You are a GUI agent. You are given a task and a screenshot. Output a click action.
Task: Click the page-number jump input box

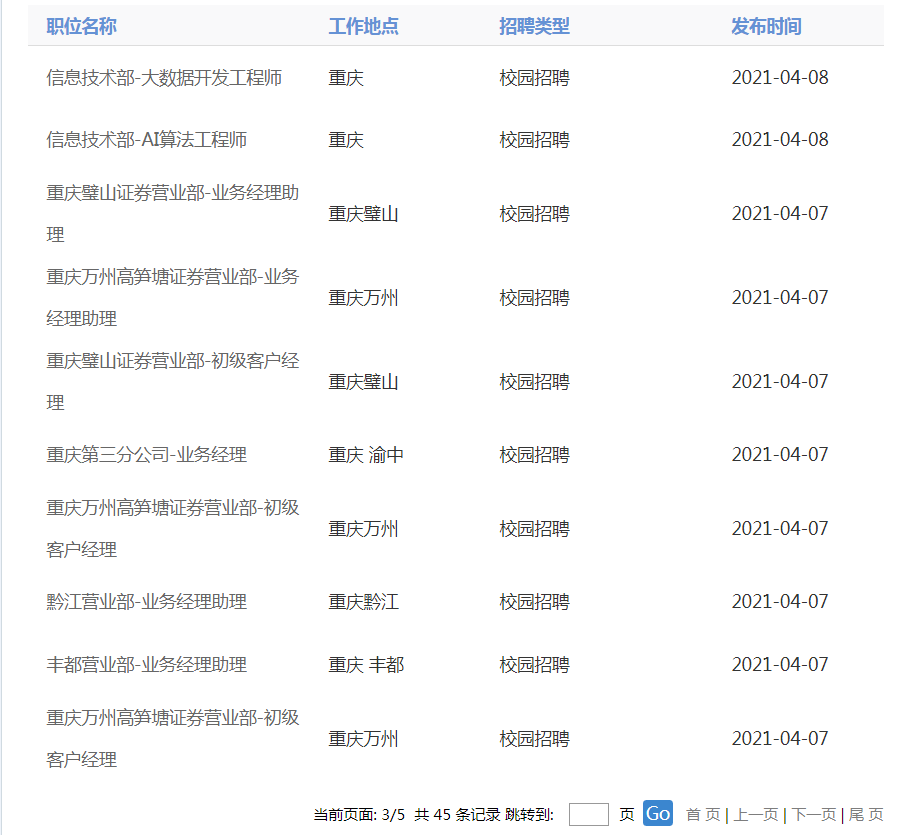[x=588, y=814]
